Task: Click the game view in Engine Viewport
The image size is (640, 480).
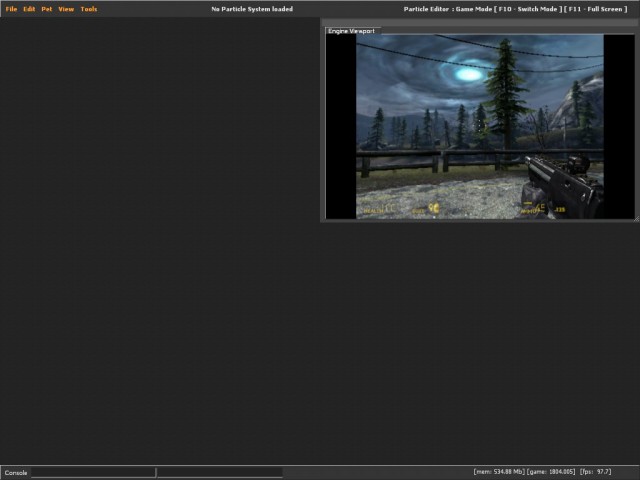Action: coord(480,127)
